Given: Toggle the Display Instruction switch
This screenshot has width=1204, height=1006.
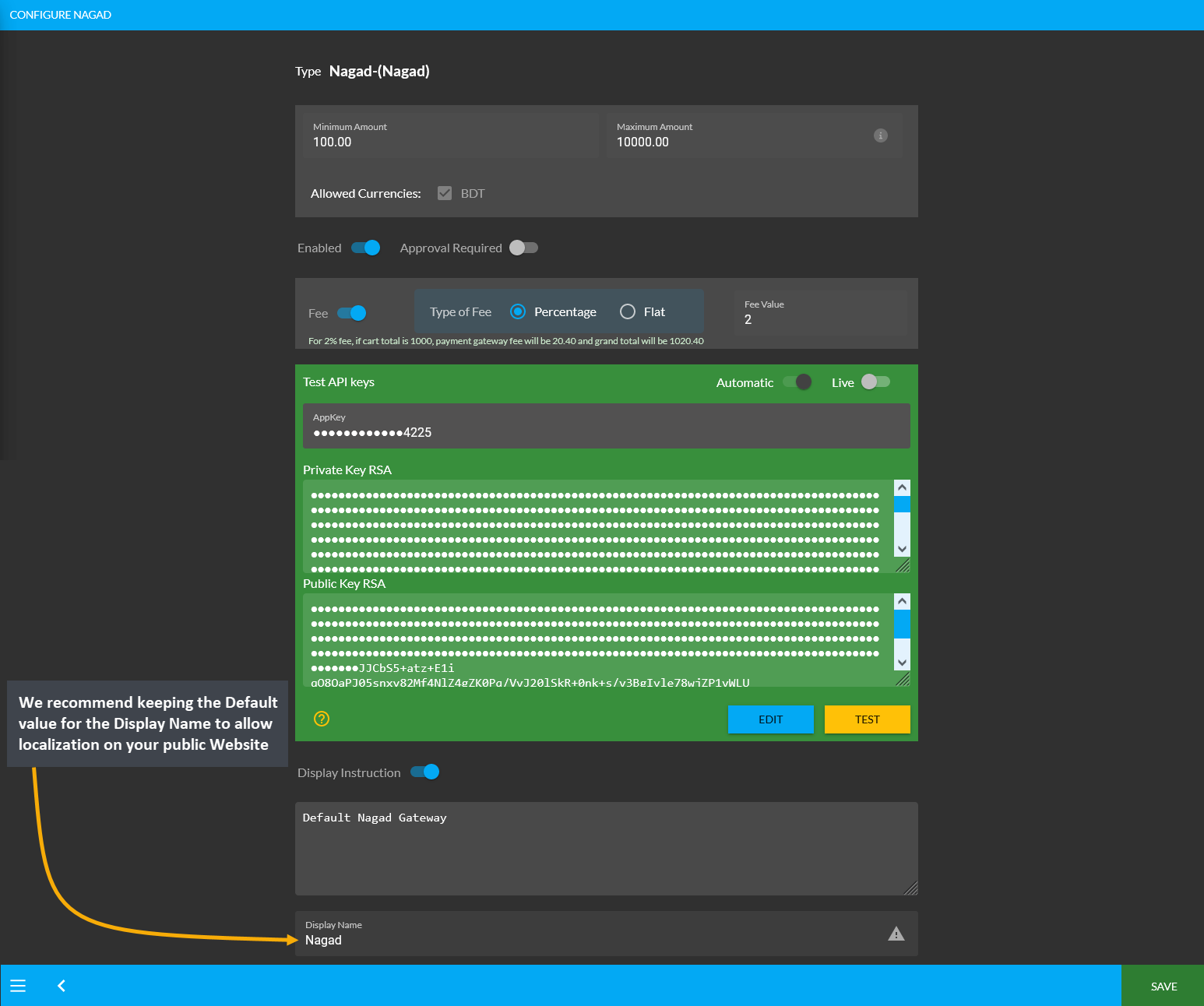Looking at the screenshot, I should click(x=425, y=772).
